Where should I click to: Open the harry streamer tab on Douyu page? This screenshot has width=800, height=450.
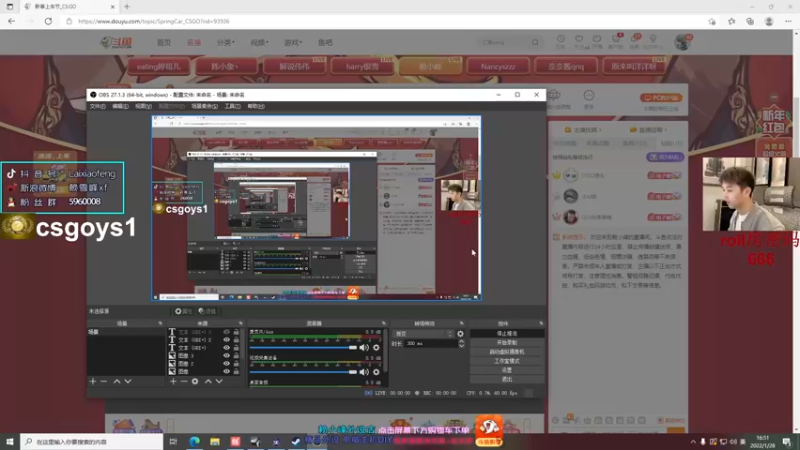[363, 66]
